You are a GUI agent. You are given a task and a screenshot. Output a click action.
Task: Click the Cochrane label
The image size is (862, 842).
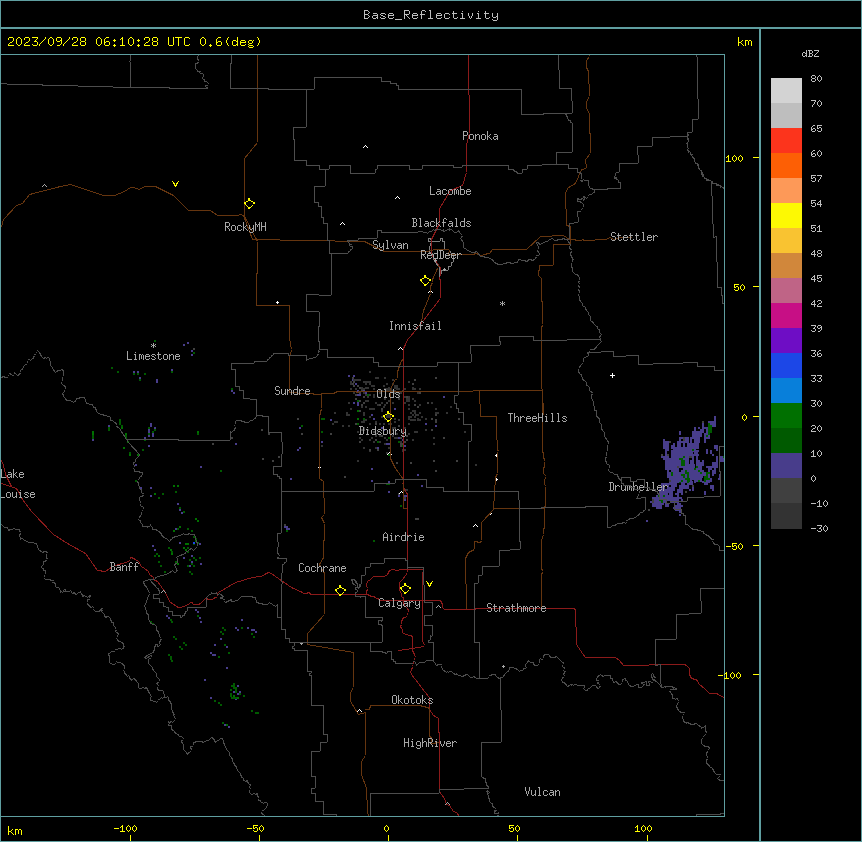click(322, 568)
